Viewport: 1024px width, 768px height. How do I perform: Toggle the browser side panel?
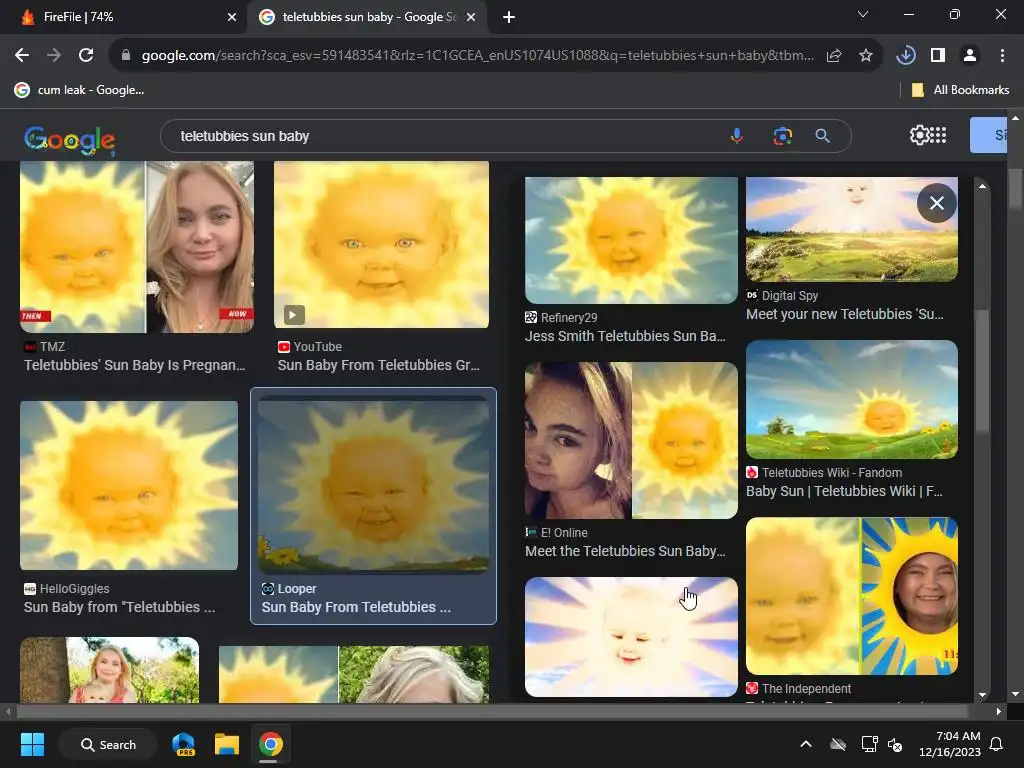(938, 56)
